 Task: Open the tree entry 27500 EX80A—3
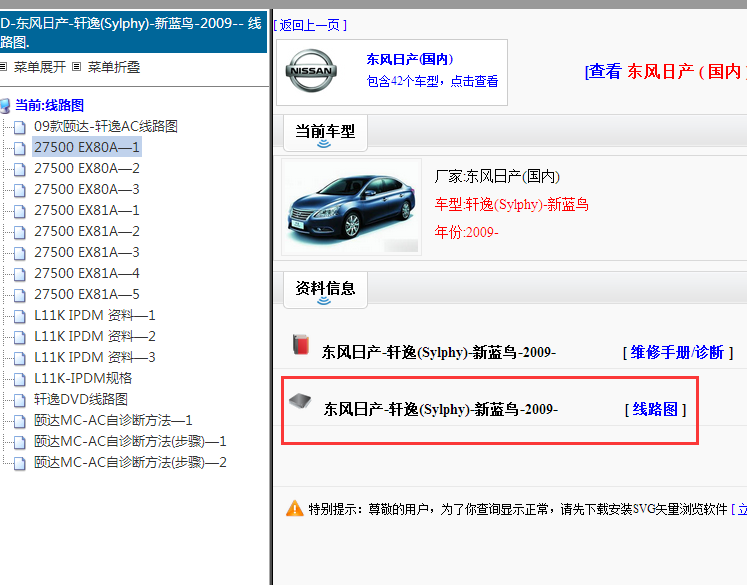[x=87, y=190]
